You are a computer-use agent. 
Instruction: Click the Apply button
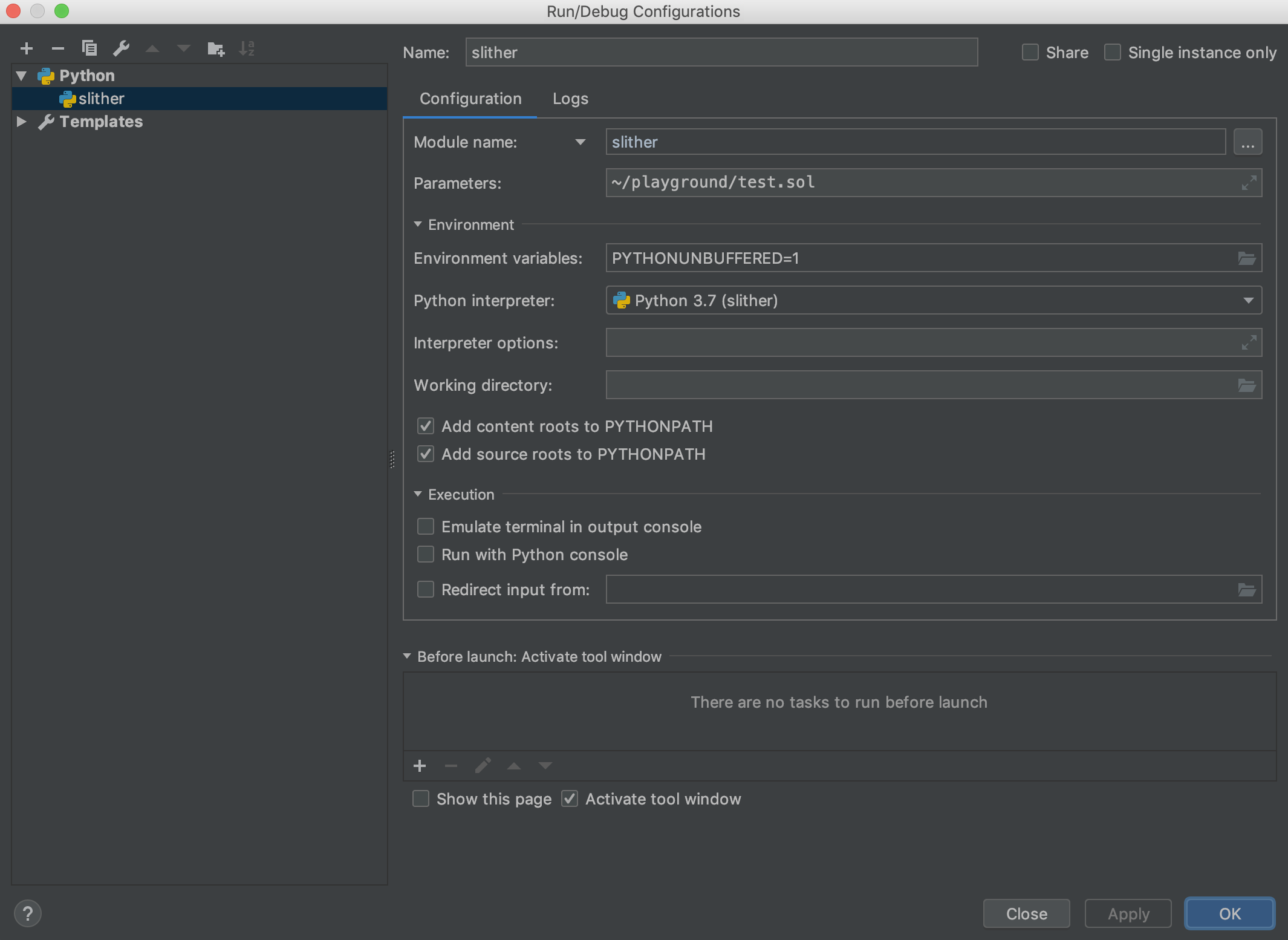[1127, 913]
